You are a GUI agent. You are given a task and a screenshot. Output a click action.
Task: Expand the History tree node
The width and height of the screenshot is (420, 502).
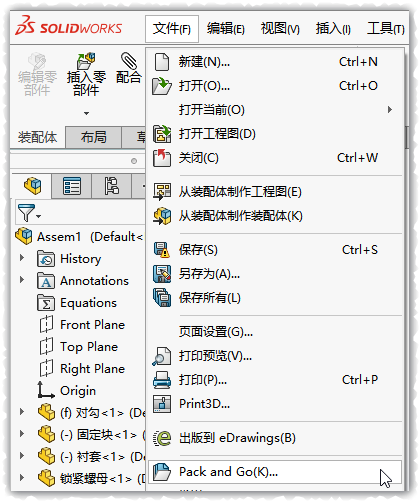click(x=22, y=258)
